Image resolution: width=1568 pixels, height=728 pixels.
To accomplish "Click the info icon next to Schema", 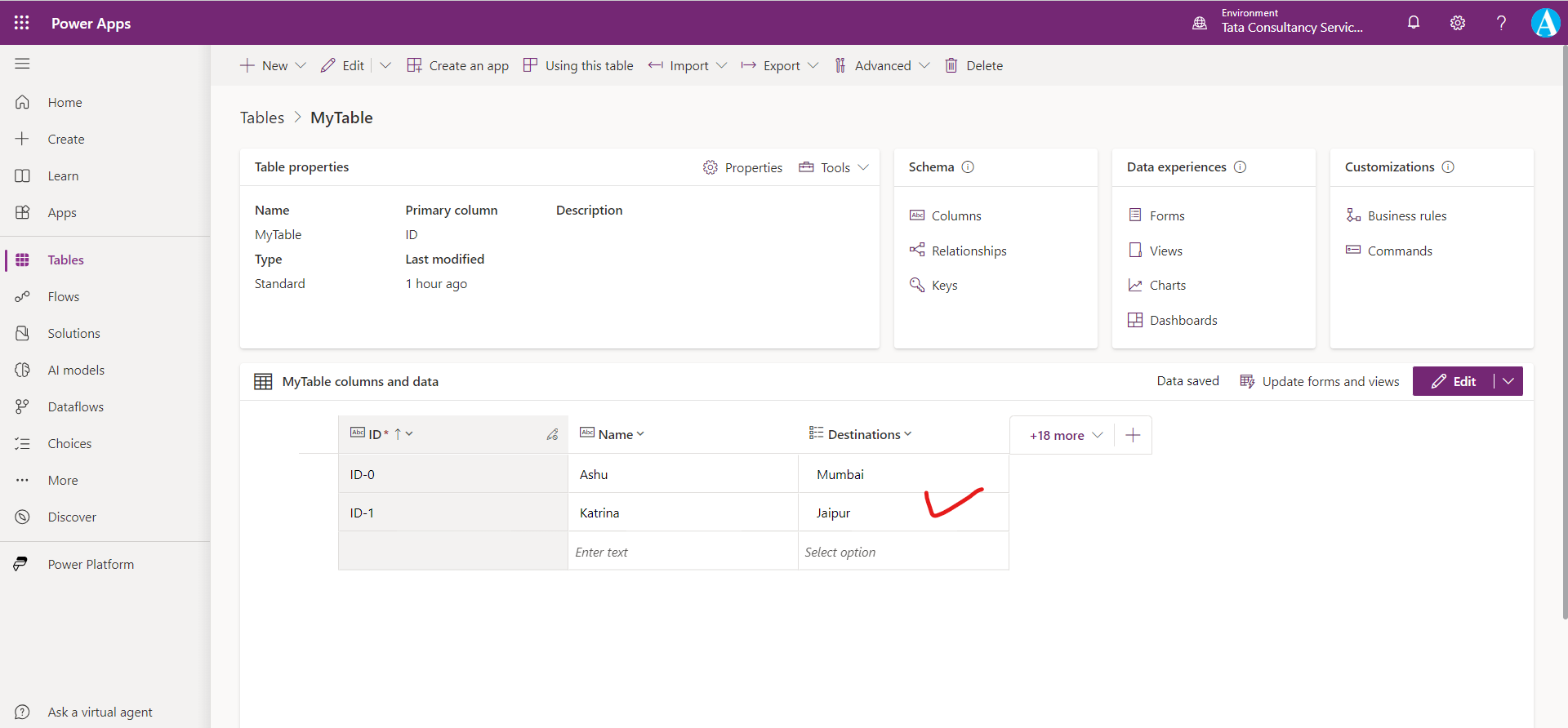I will click(x=968, y=167).
